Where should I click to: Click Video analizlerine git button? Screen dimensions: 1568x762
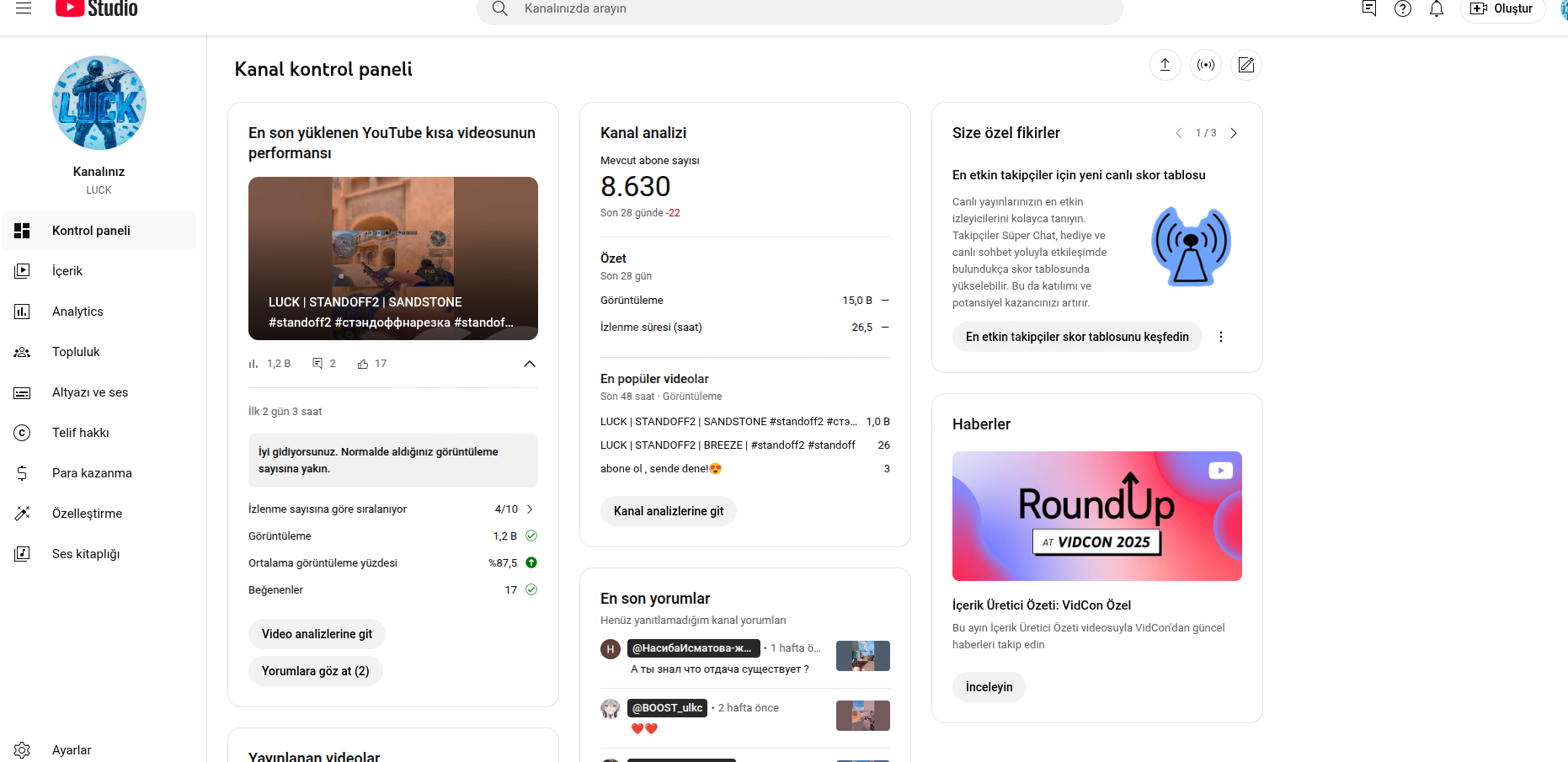[317, 634]
